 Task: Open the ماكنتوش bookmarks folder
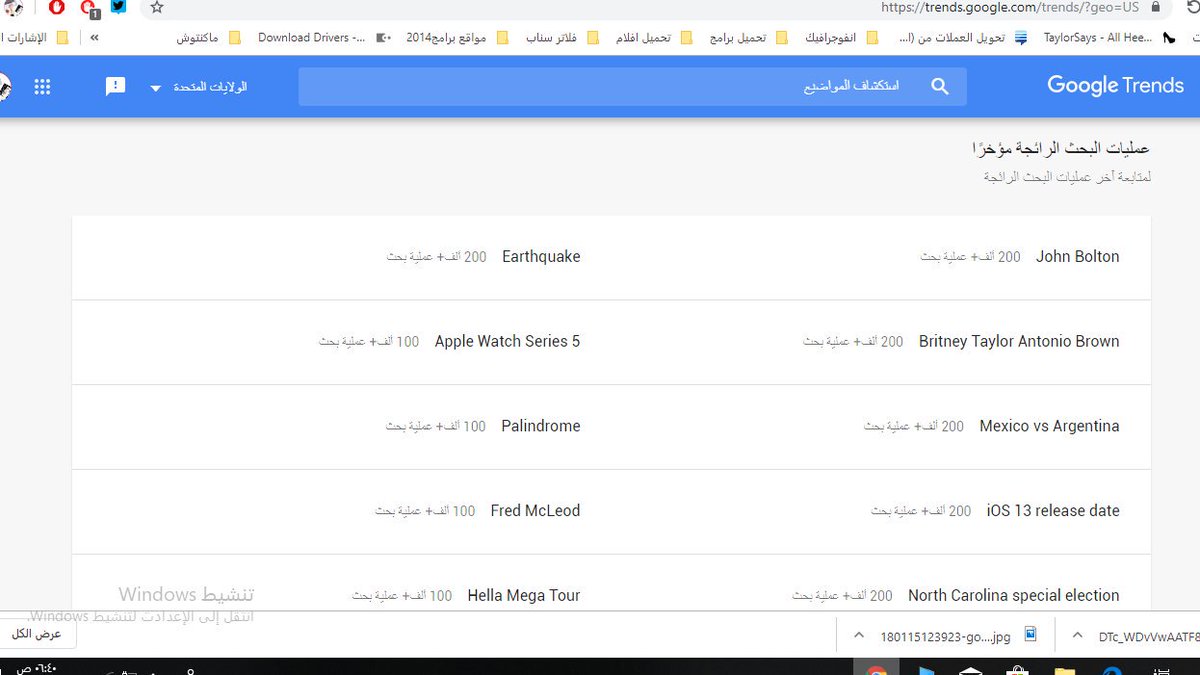coord(209,38)
